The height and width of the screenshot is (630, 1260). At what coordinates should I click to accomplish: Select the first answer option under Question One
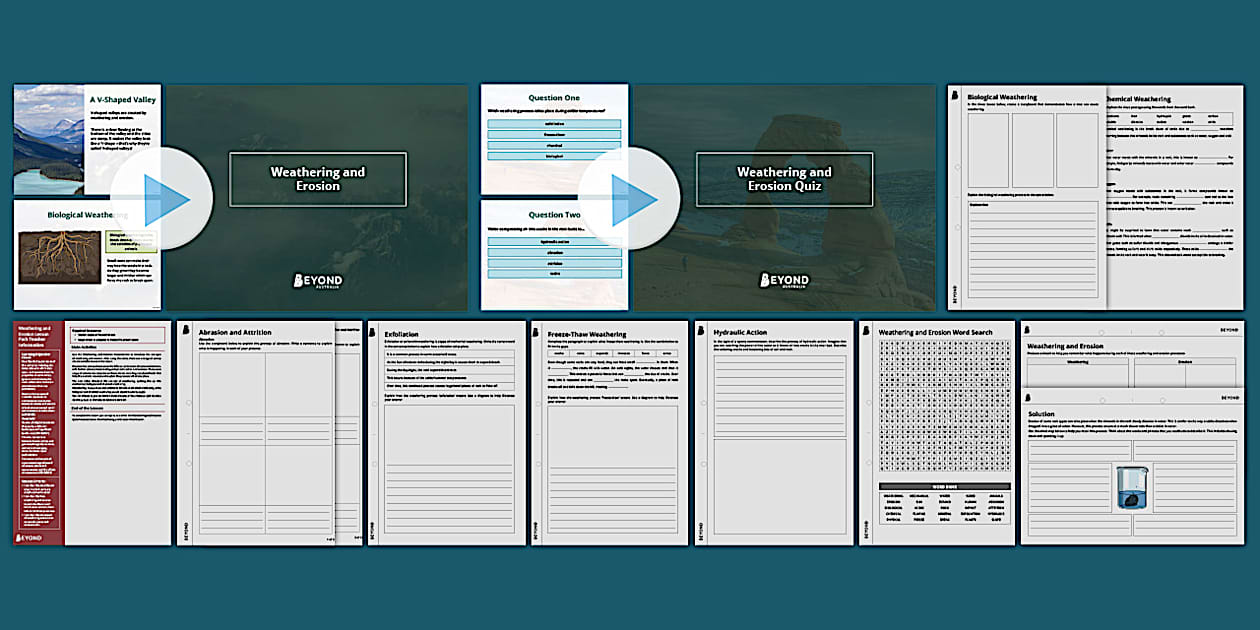coord(554,124)
